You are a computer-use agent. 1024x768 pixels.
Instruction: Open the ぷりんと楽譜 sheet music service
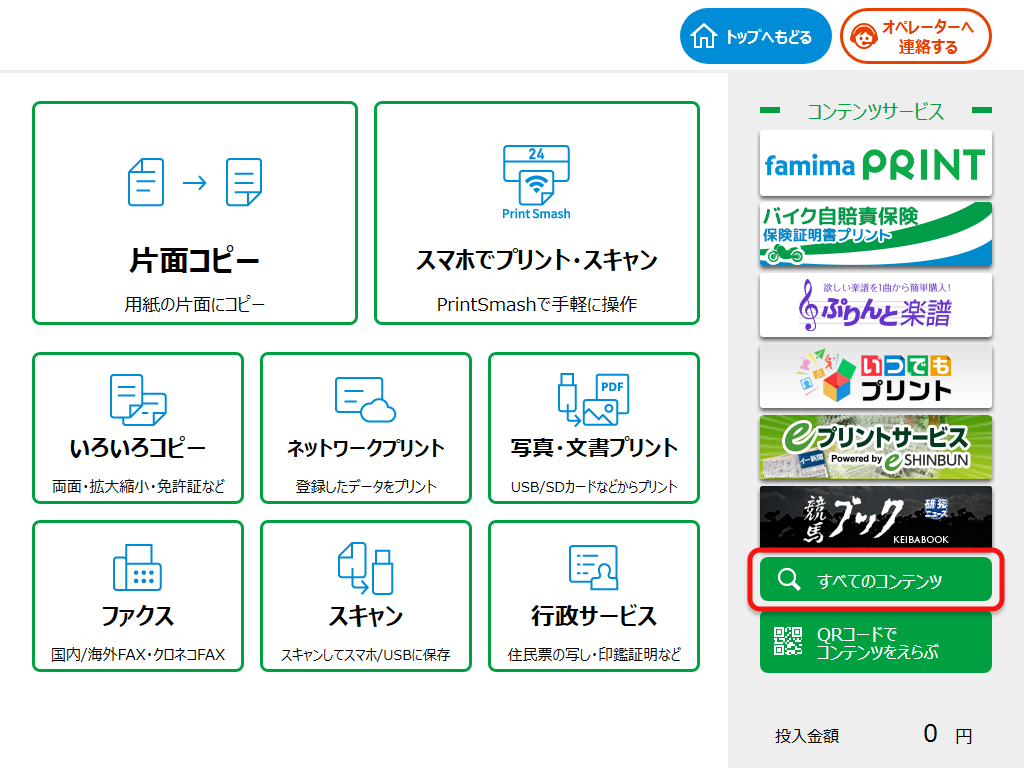875,306
